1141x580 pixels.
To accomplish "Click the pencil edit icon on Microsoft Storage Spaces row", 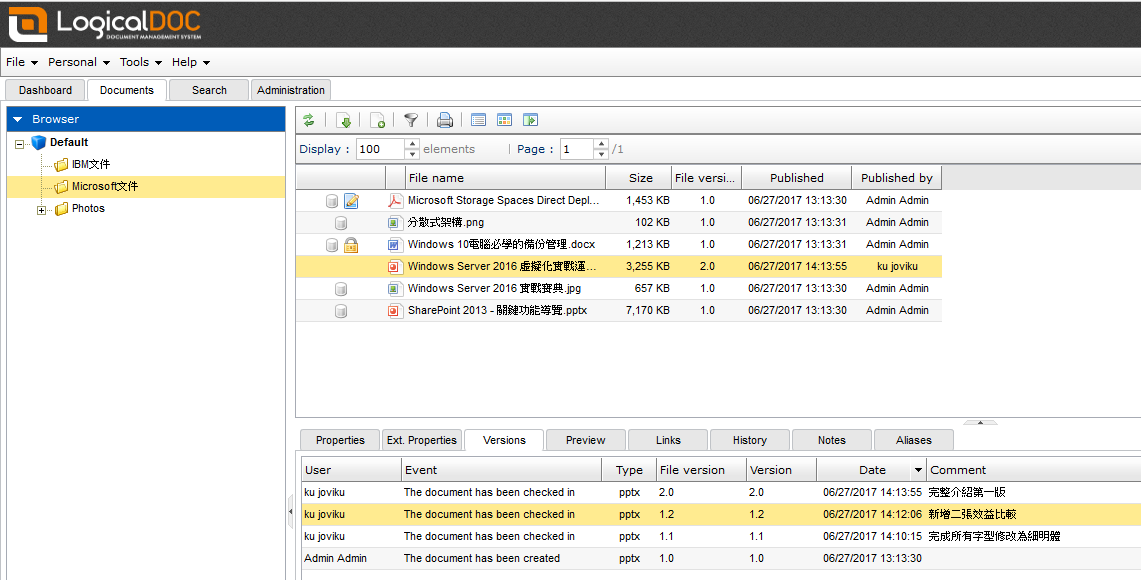I will 351,200.
